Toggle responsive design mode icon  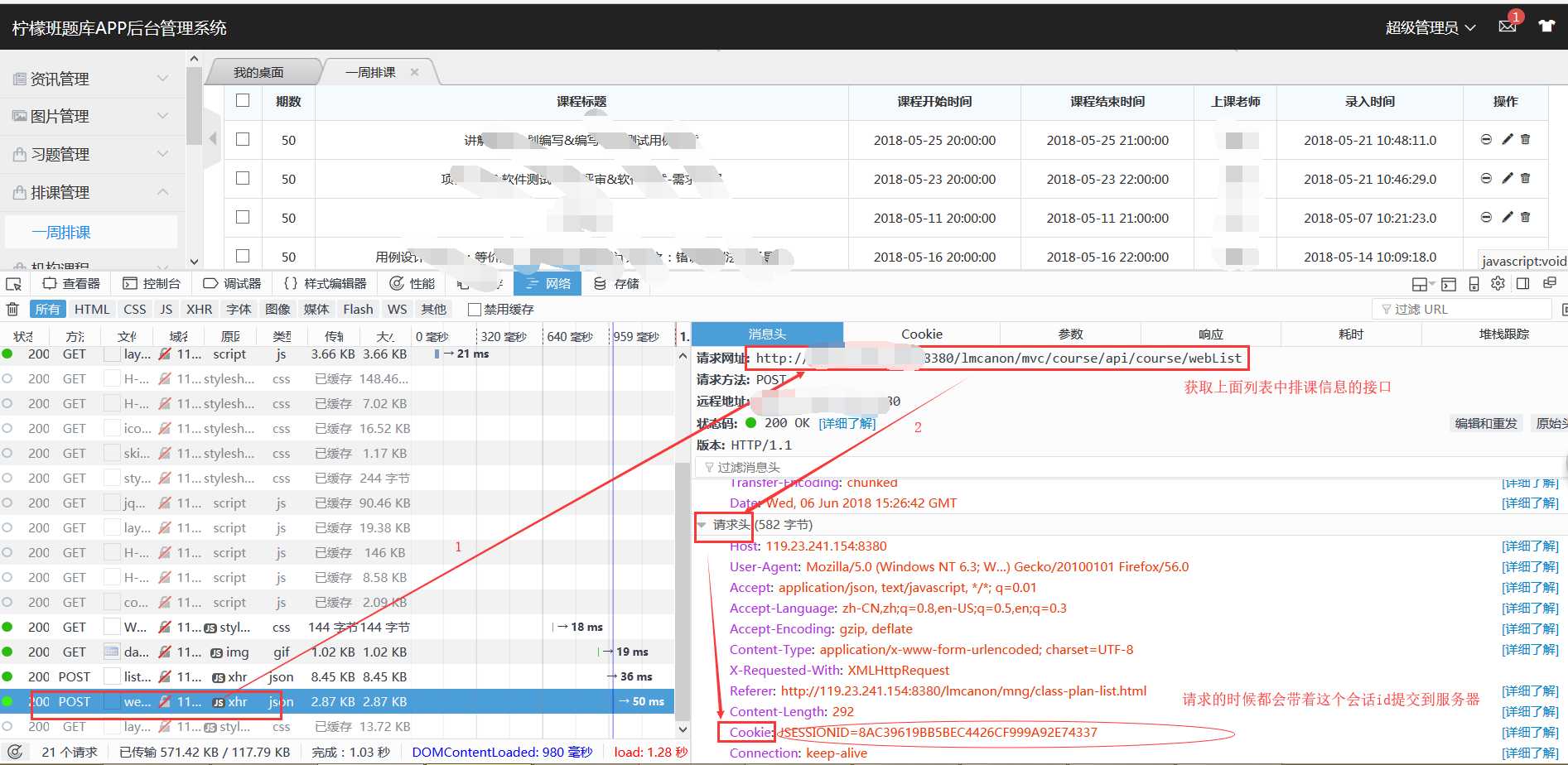[x=1474, y=284]
